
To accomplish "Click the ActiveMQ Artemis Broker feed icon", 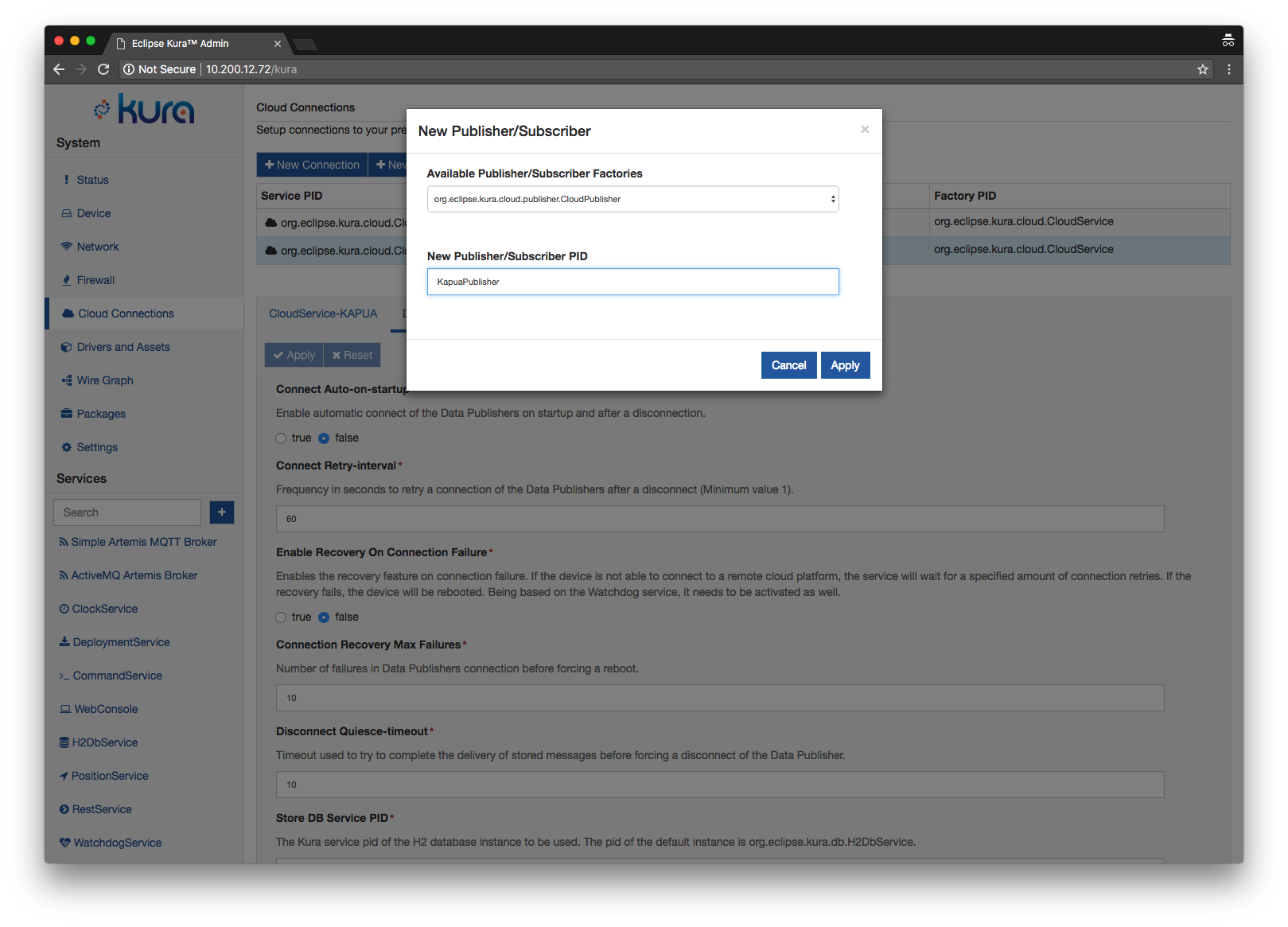I will click(64, 575).
